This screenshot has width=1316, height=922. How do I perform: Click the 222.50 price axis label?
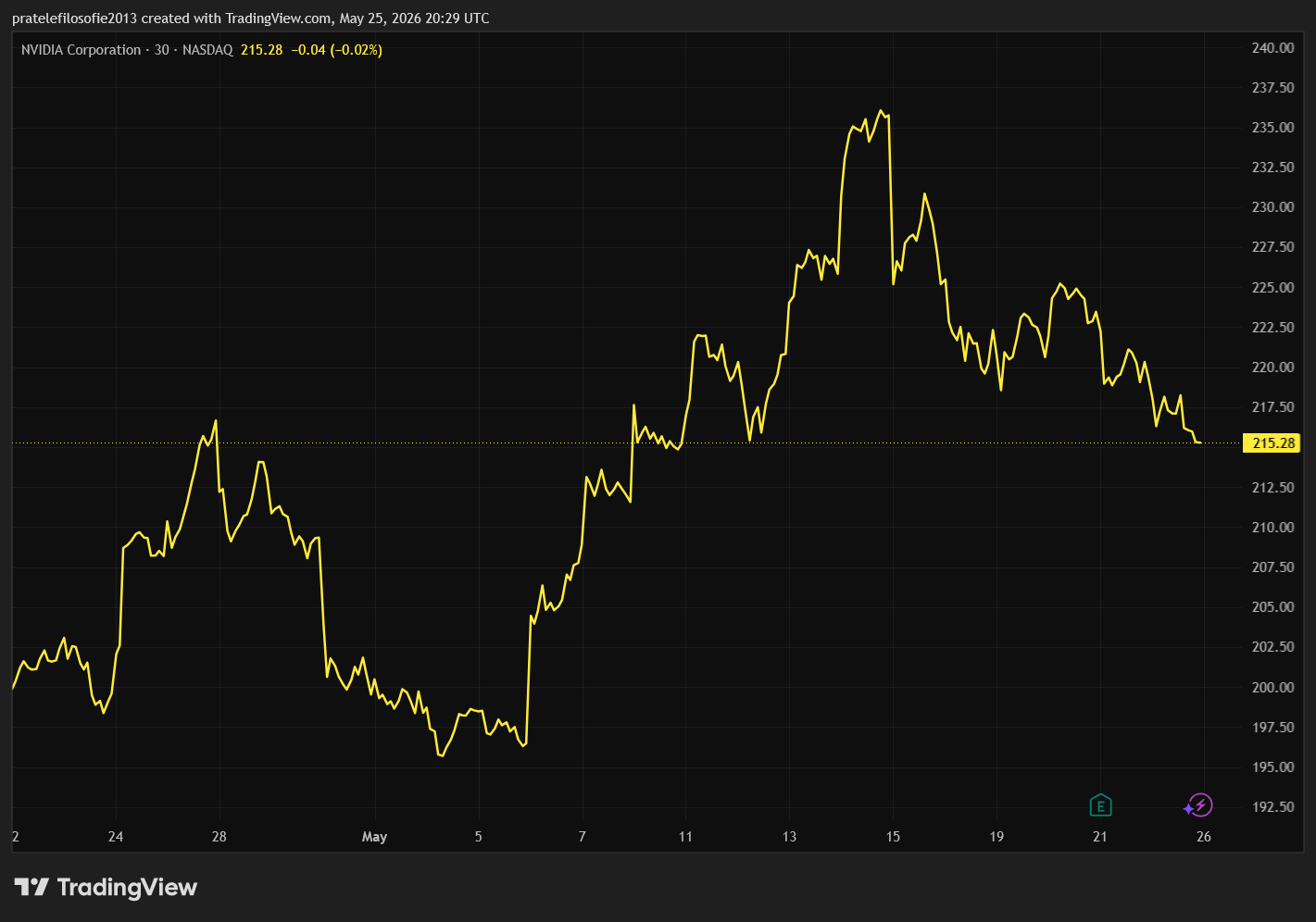(1273, 328)
